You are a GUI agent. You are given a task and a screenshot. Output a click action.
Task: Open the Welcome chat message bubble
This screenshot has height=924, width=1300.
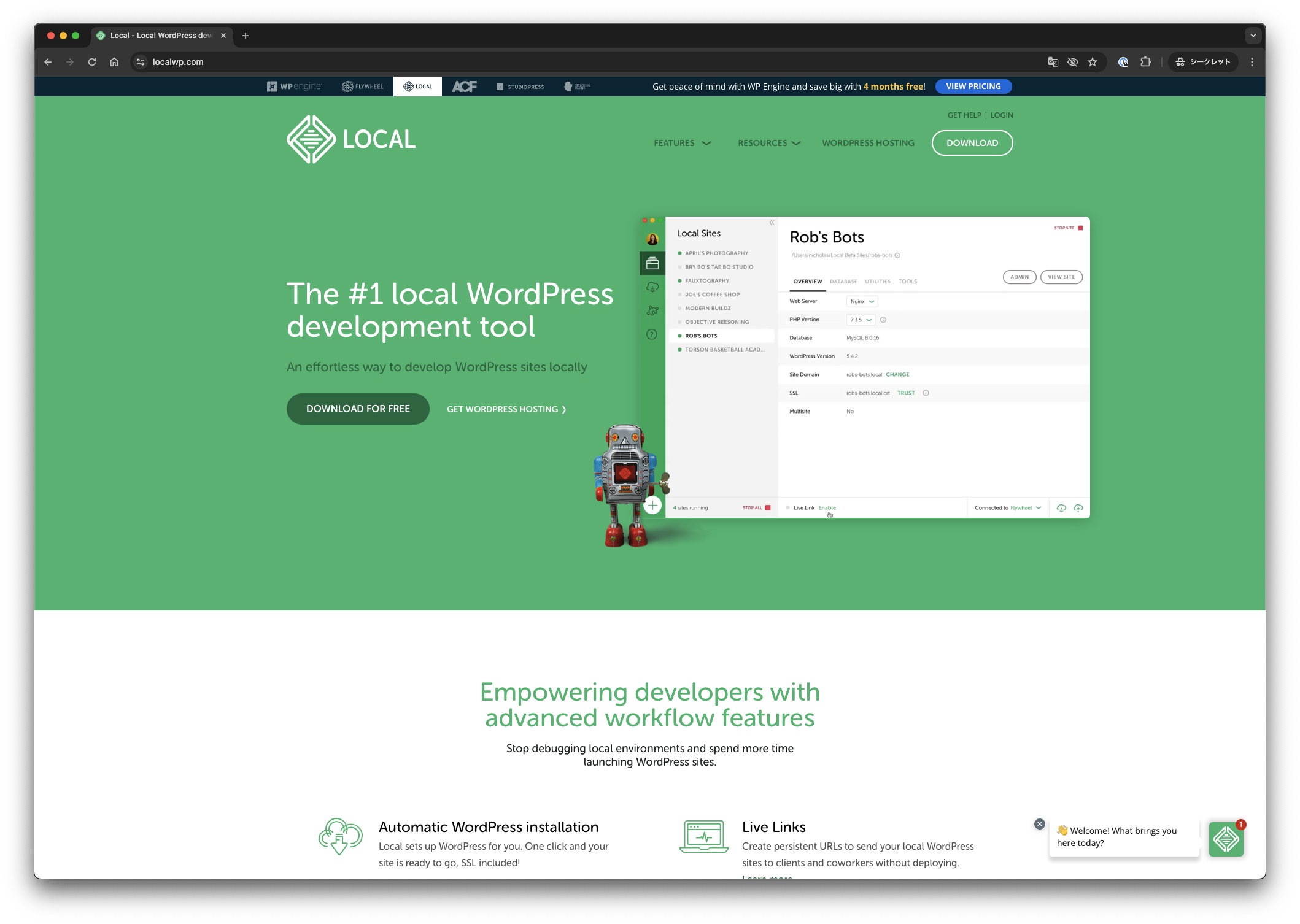pyautogui.click(x=1124, y=837)
